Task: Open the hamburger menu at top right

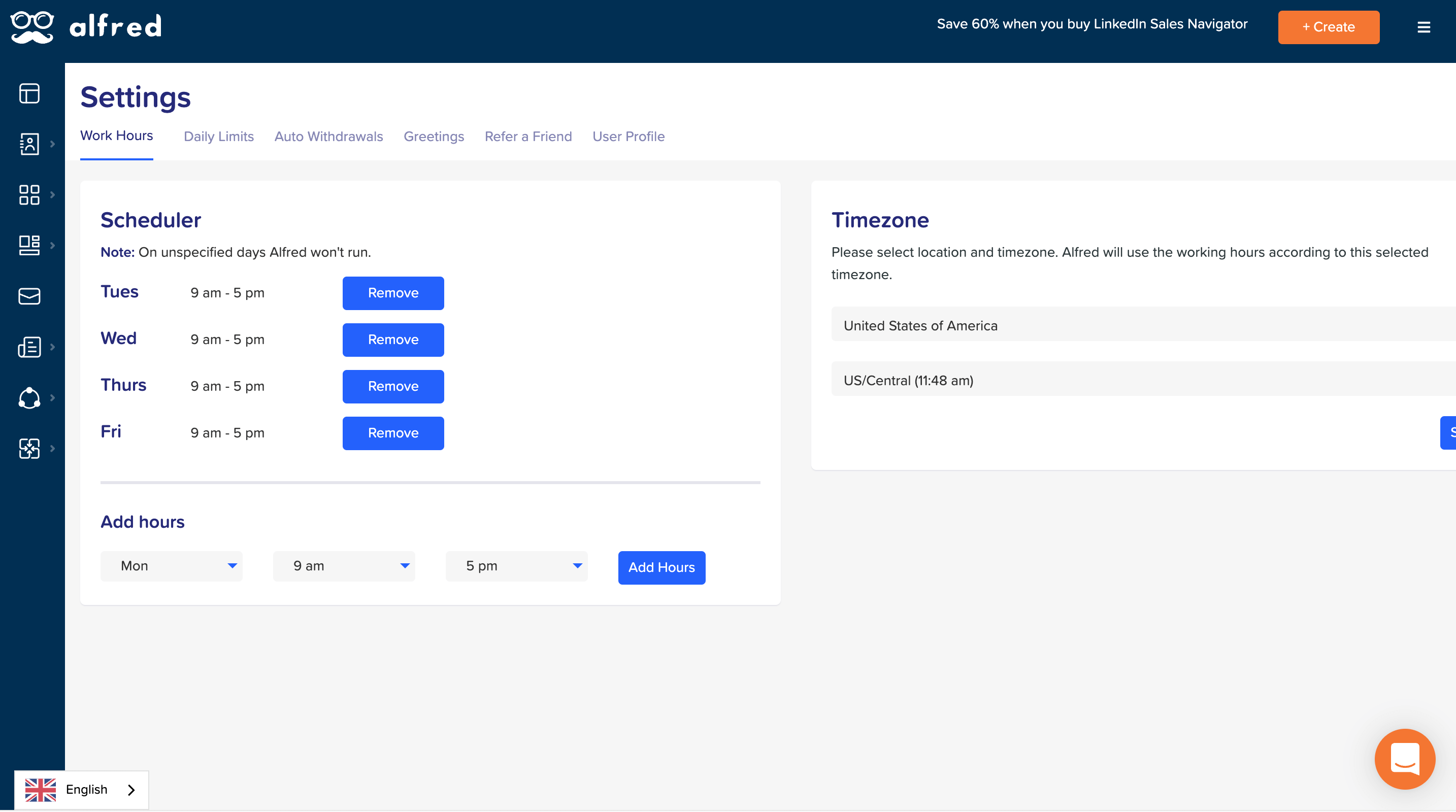Action: tap(1424, 26)
